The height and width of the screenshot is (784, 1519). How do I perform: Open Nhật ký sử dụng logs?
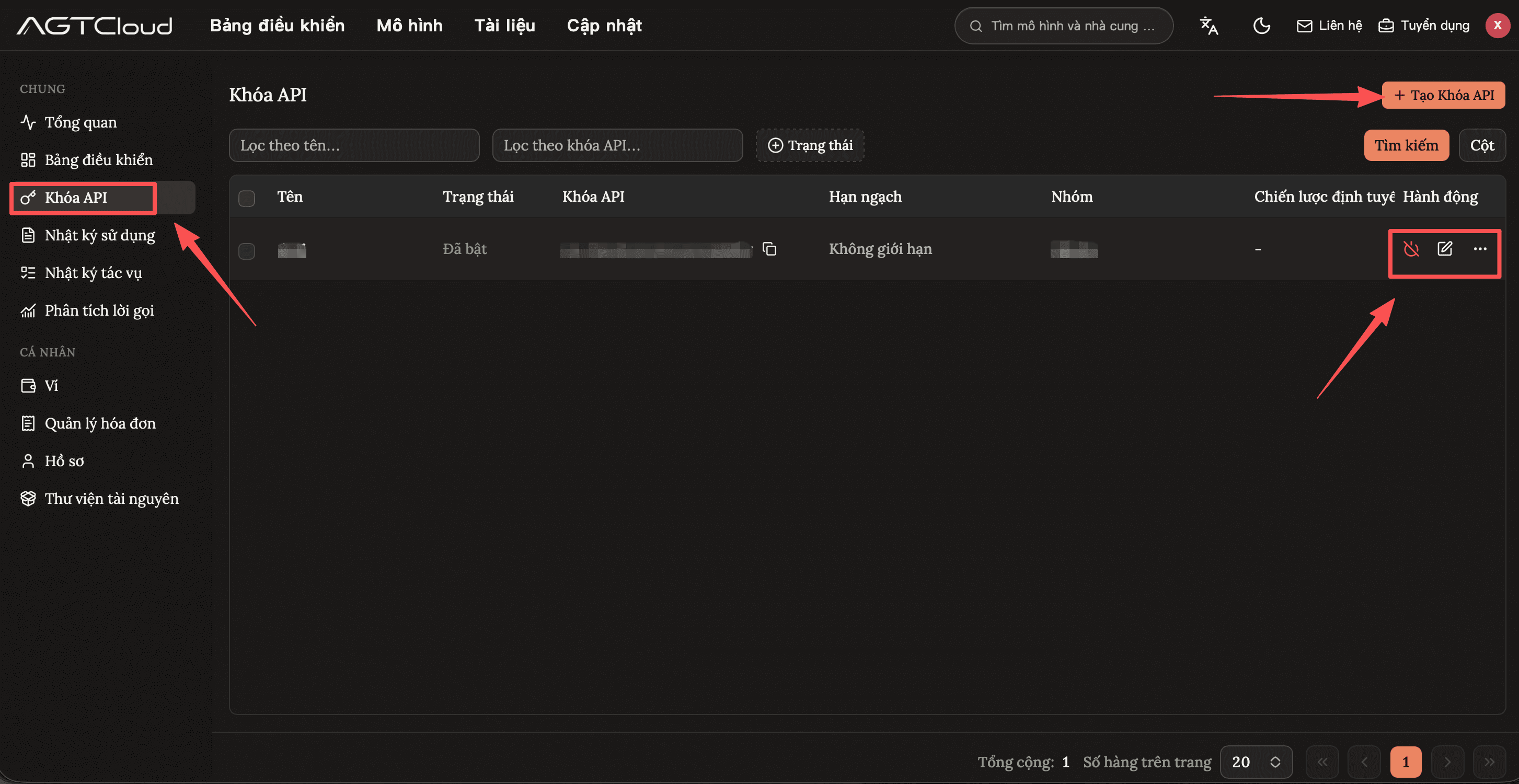coord(88,235)
